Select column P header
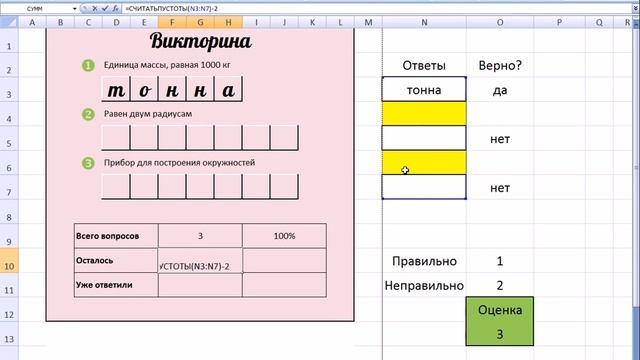640x360 pixels. coord(559,22)
